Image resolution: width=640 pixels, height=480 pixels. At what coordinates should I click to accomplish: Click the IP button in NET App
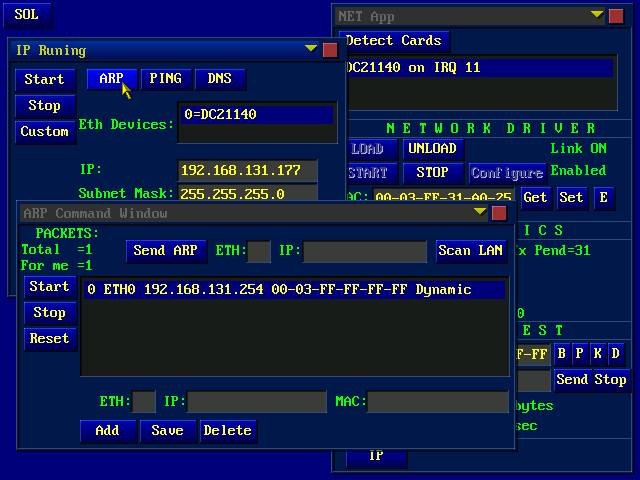pos(376,458)
